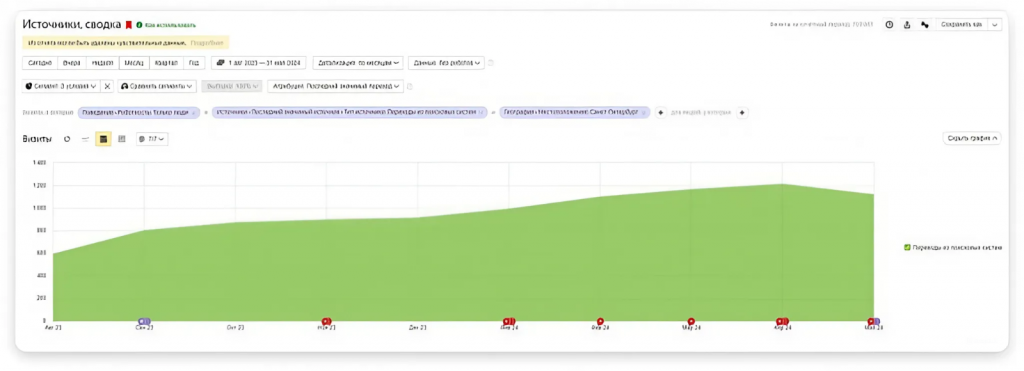Click the purple annotation marker at Сен 23

[144, 321]
